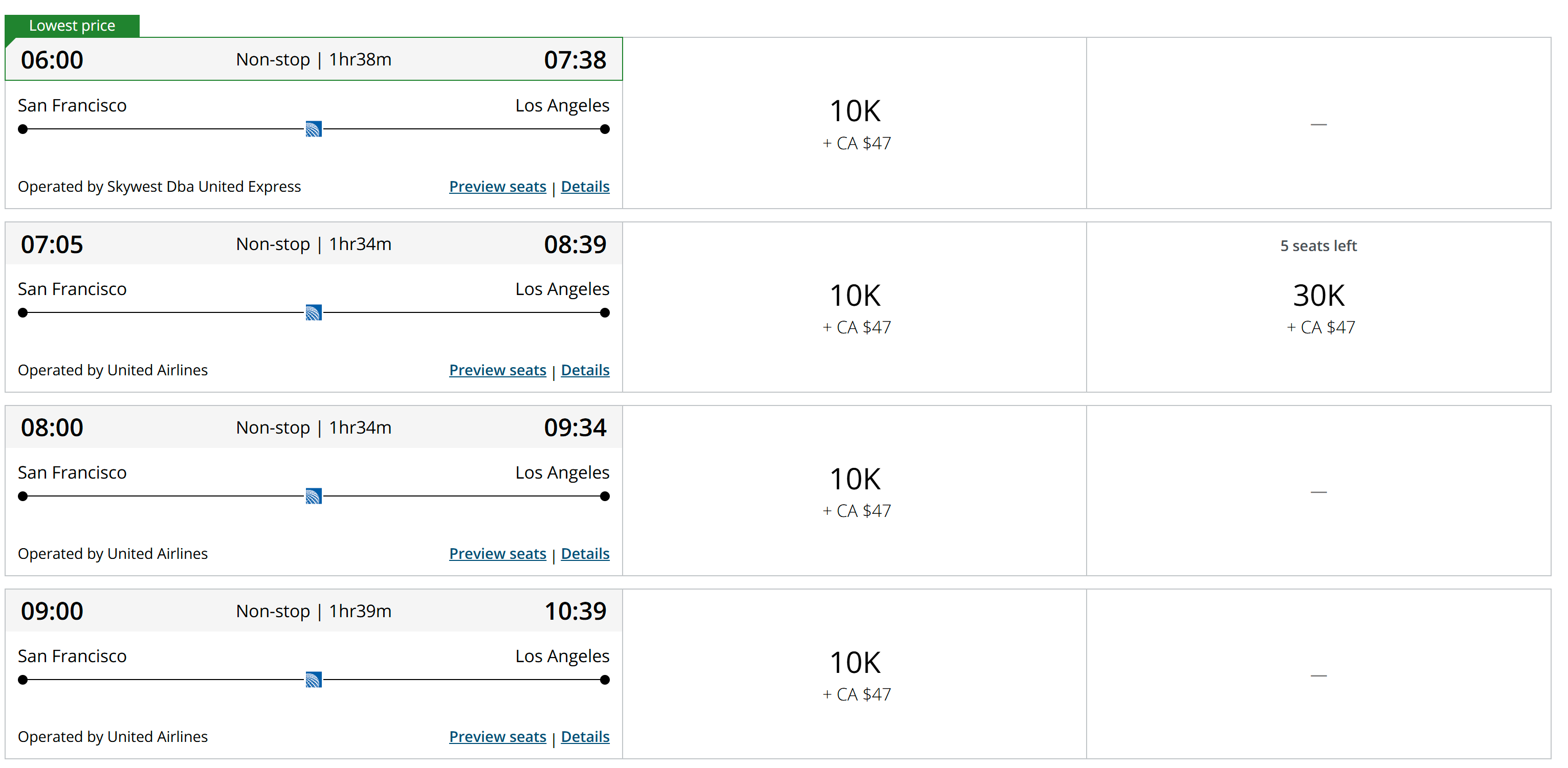Click the Lowest price green badge
The image size is (1568, 768).
(x=72, y=26)
